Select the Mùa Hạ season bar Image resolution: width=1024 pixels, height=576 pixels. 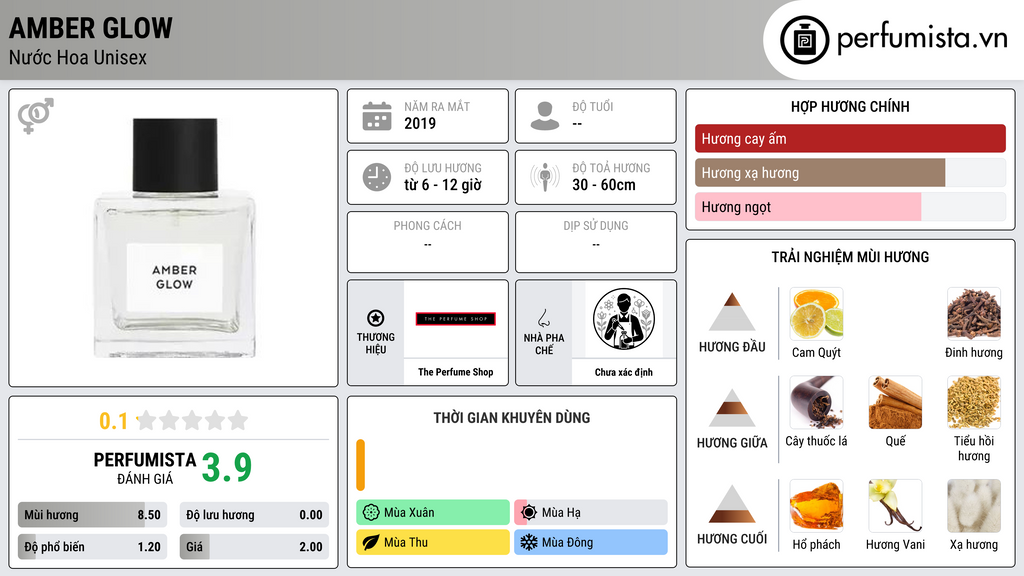point(591,513)
